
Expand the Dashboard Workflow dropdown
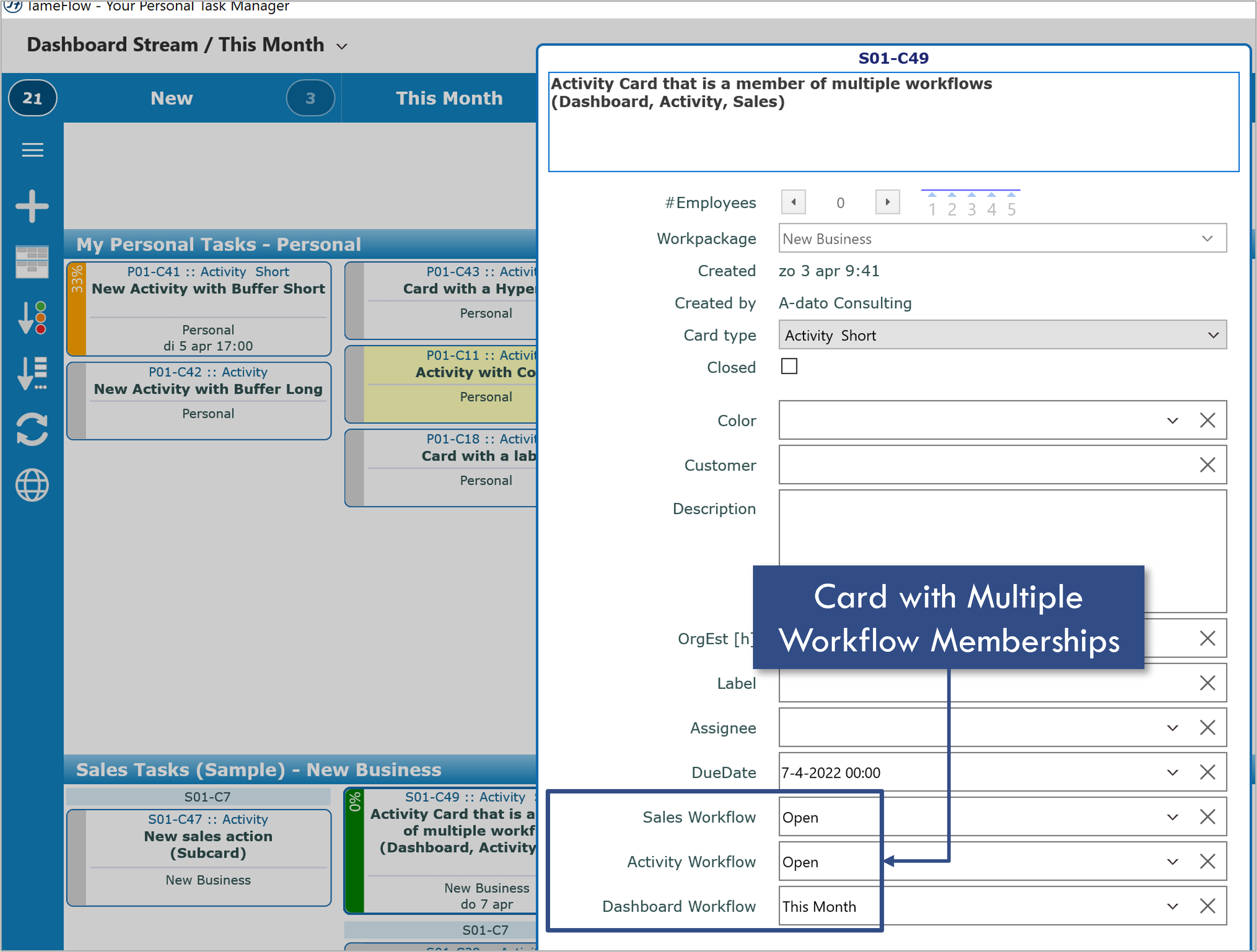pos(1172,906)
